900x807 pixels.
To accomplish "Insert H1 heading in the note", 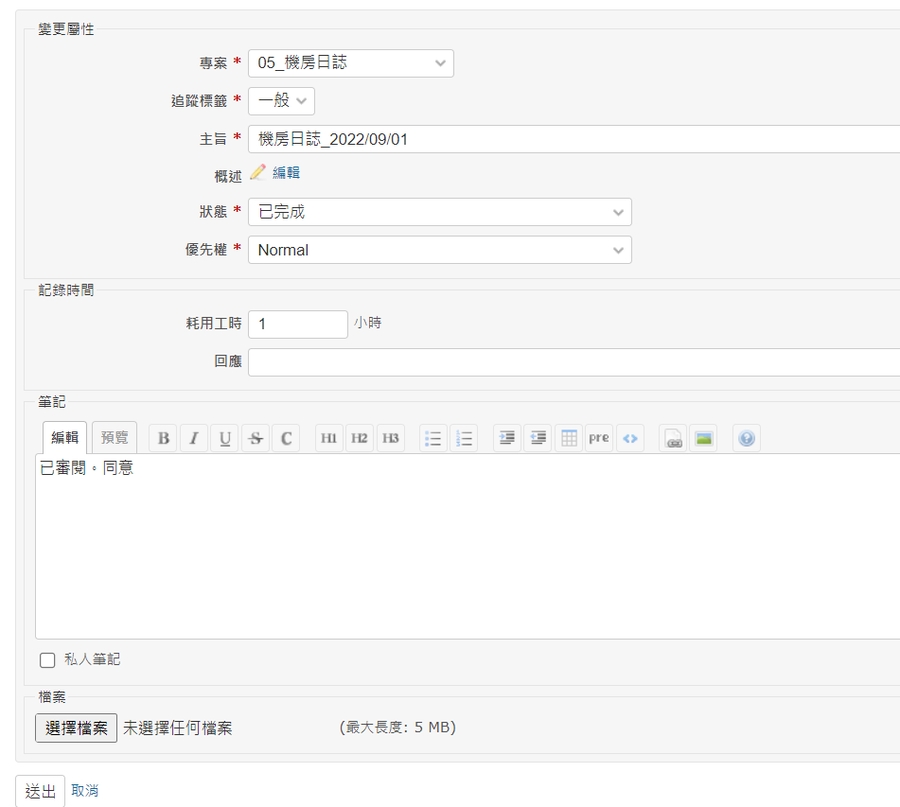I will coord(329,438).
